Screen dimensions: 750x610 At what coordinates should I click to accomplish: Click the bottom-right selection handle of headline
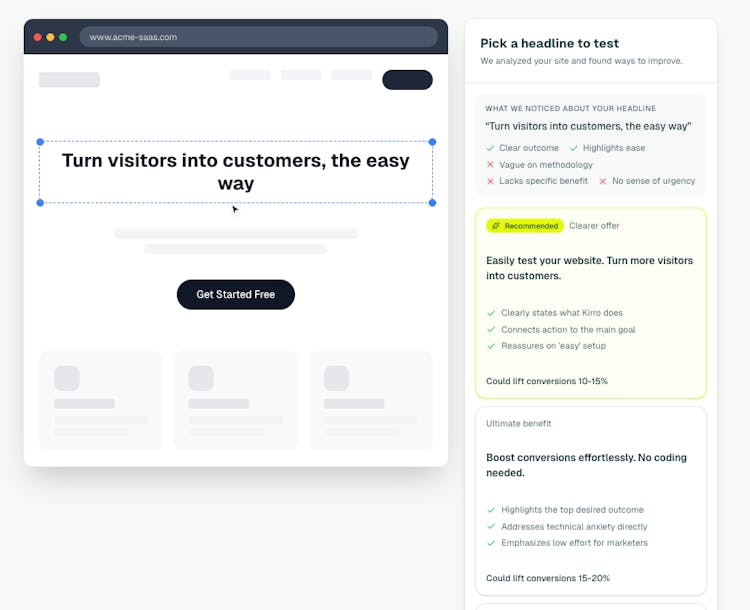[432, 203]
